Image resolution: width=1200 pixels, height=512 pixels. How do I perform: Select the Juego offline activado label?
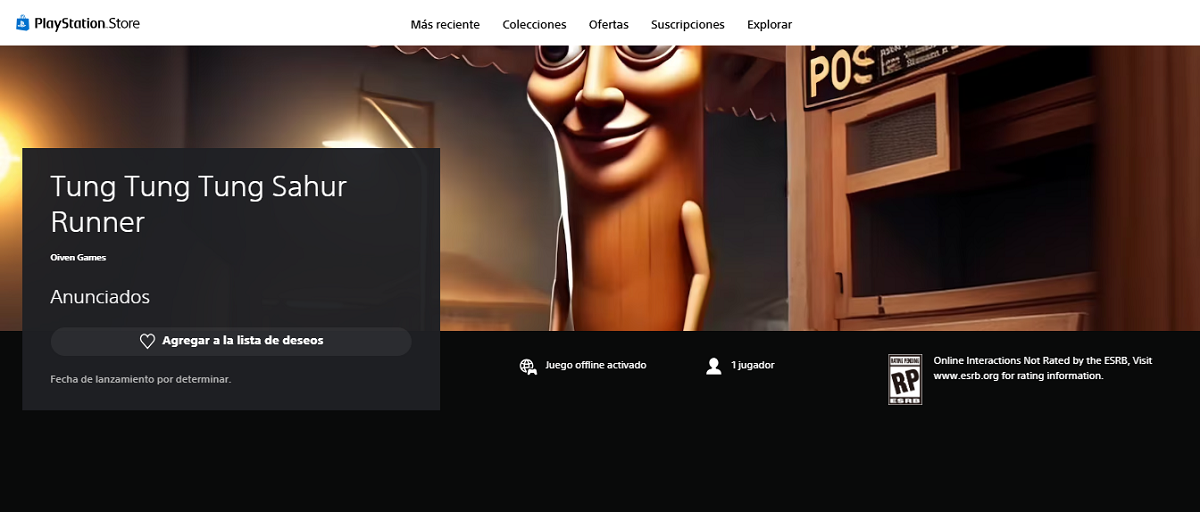(595, 365)
